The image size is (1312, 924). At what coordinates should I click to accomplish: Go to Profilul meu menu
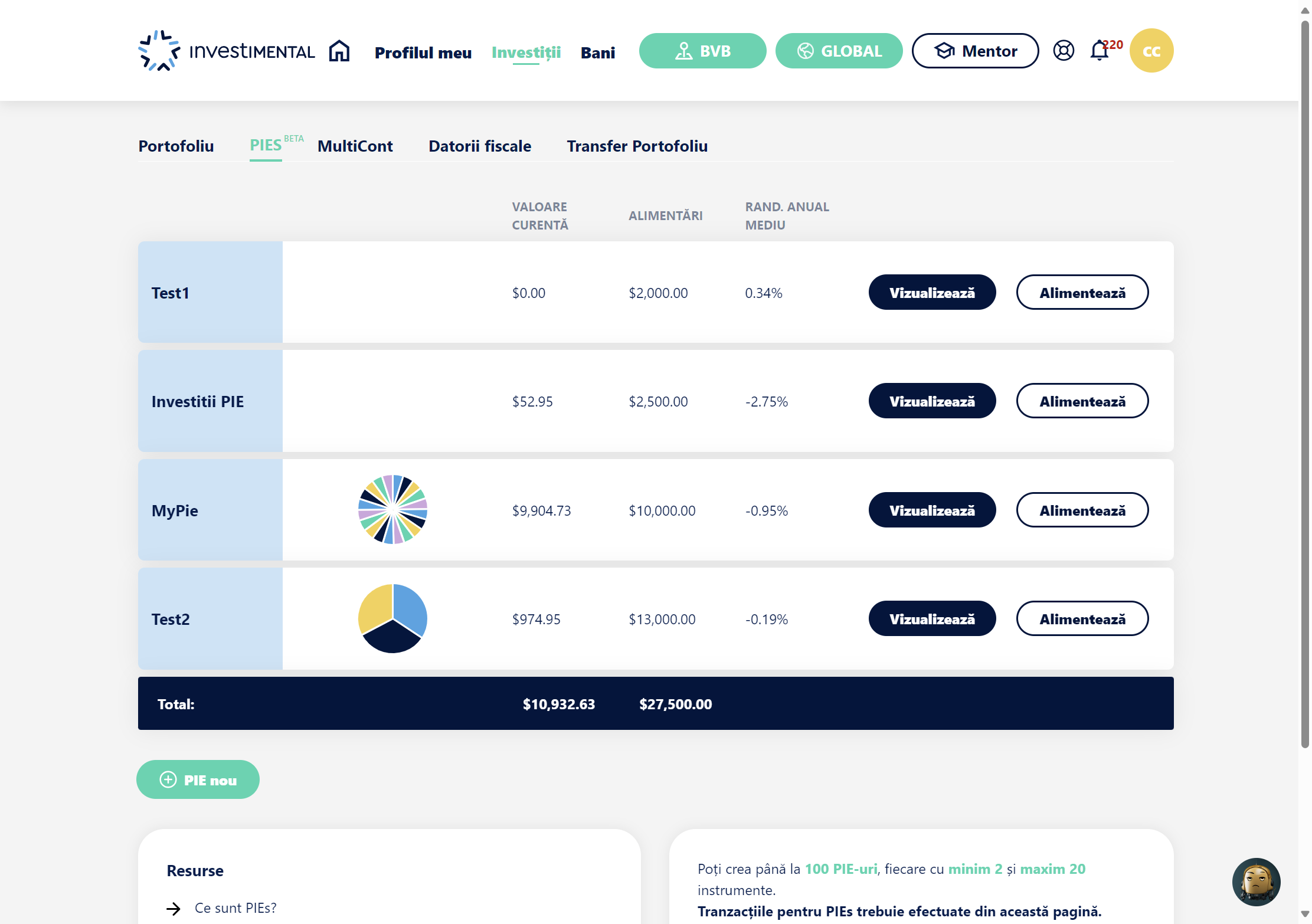(423, 53)
